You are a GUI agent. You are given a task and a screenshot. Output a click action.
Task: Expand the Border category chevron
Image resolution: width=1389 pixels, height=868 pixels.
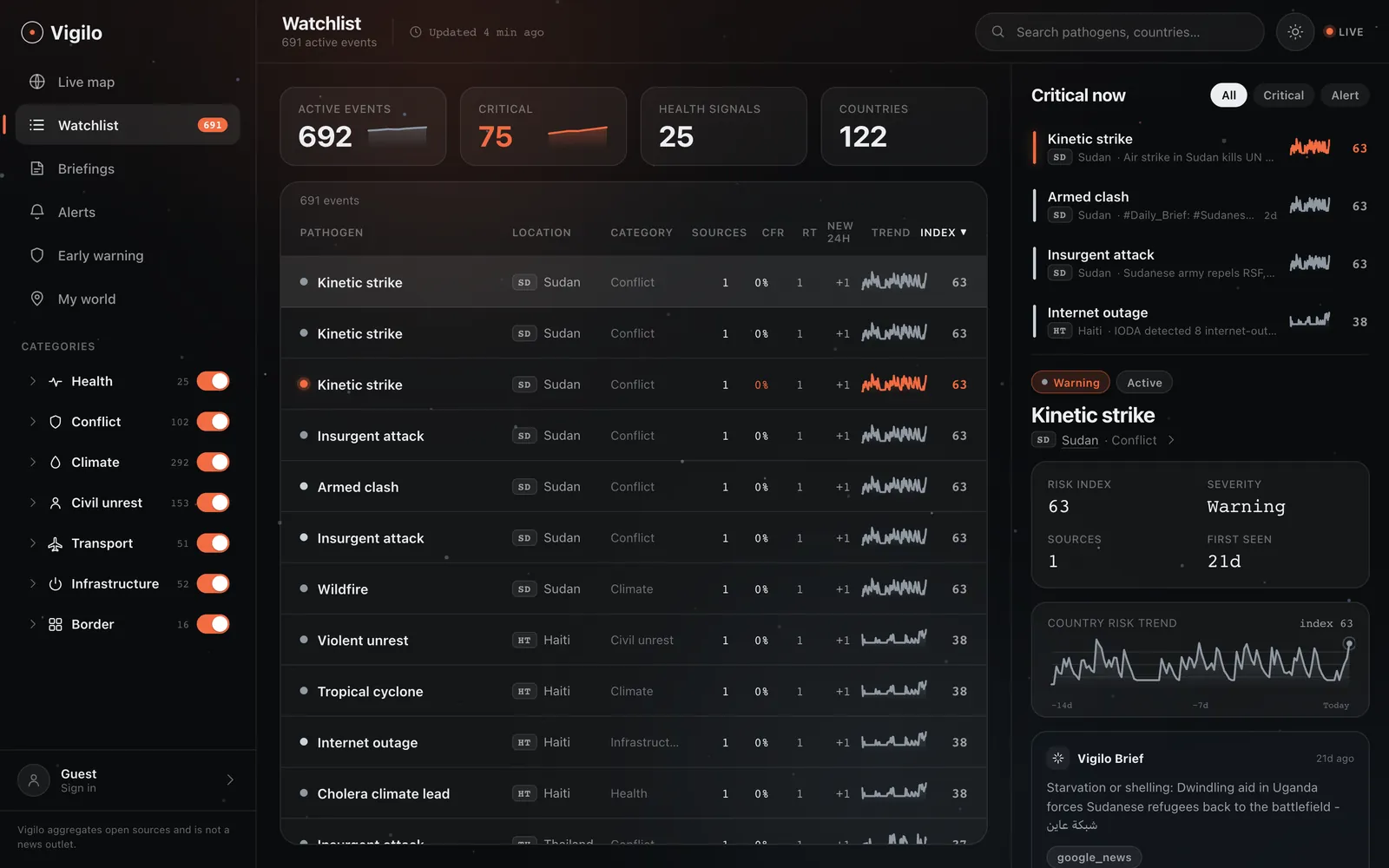click(33, 624)
